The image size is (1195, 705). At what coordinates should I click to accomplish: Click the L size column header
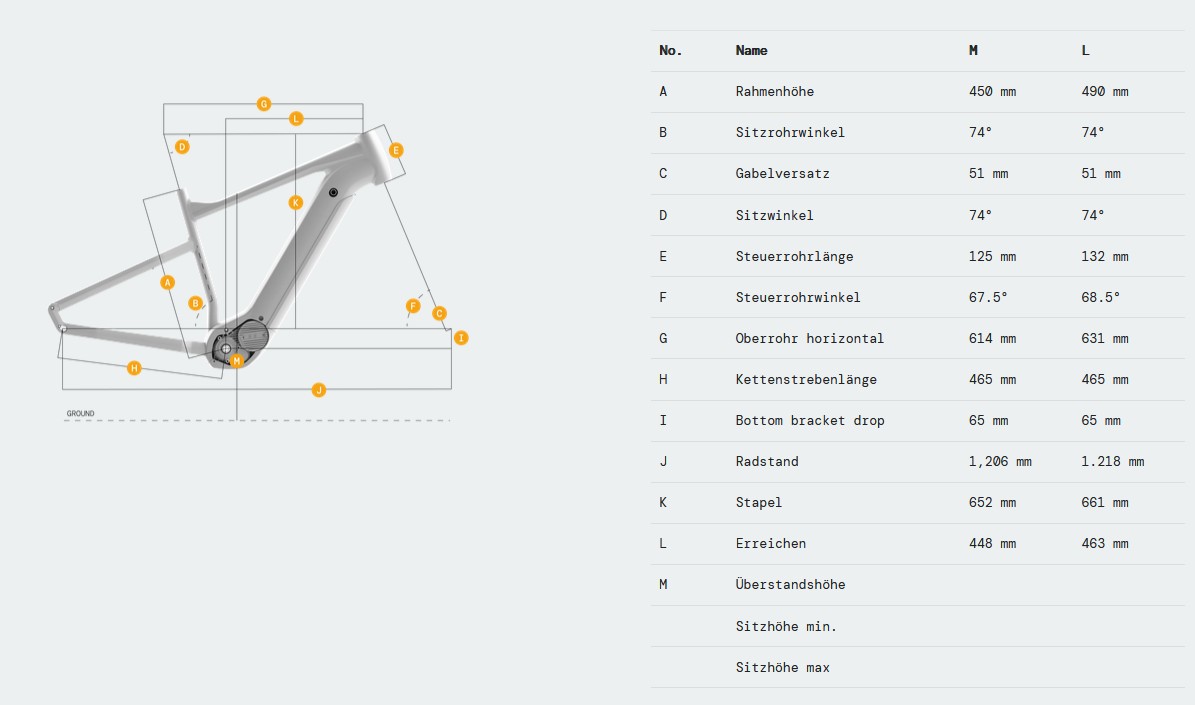click(x=1085, y=50)
